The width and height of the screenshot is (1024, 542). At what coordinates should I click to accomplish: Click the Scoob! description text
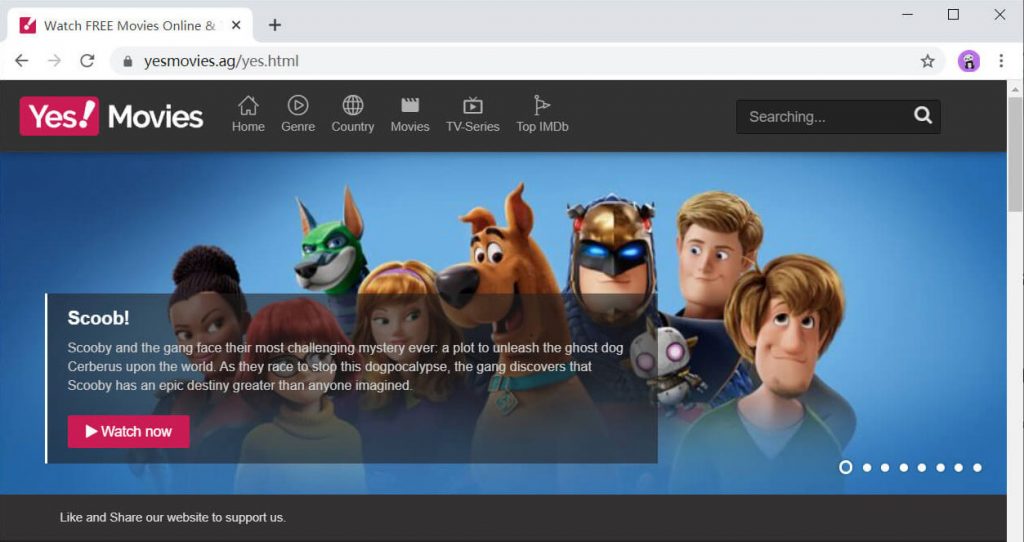coord(345,366)
